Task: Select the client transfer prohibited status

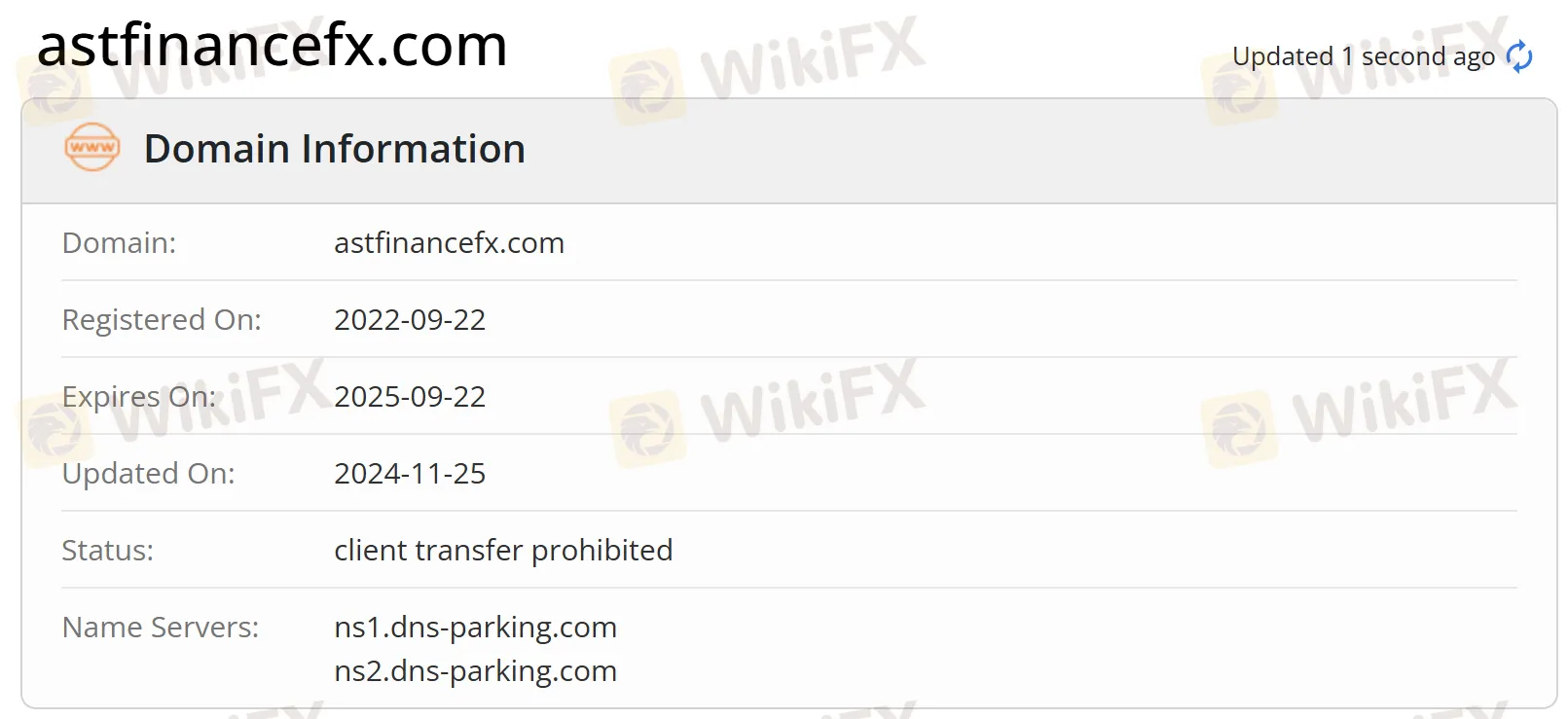Action: coord(503,550)
